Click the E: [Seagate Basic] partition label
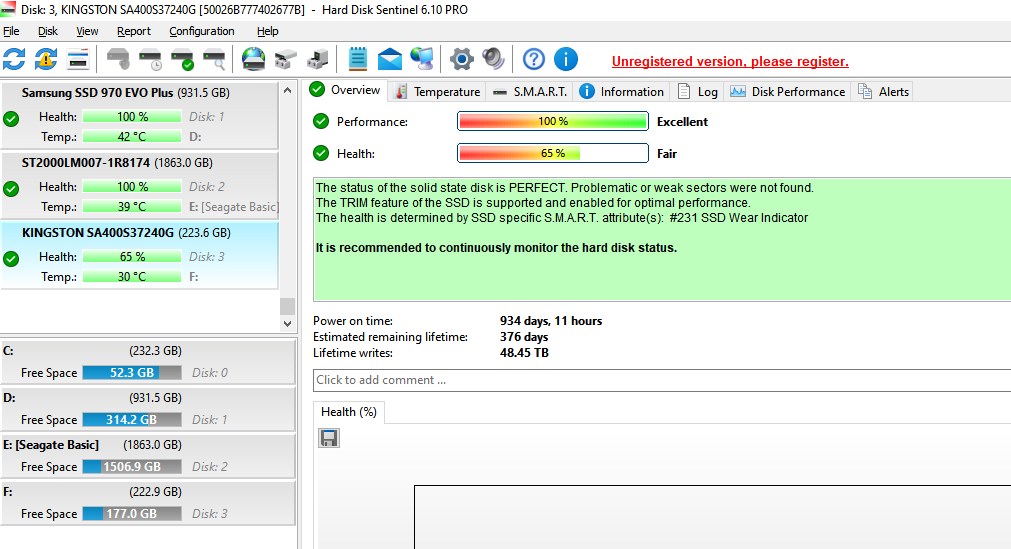Screen dimensions: 1011x549 (x=51, y=445)
